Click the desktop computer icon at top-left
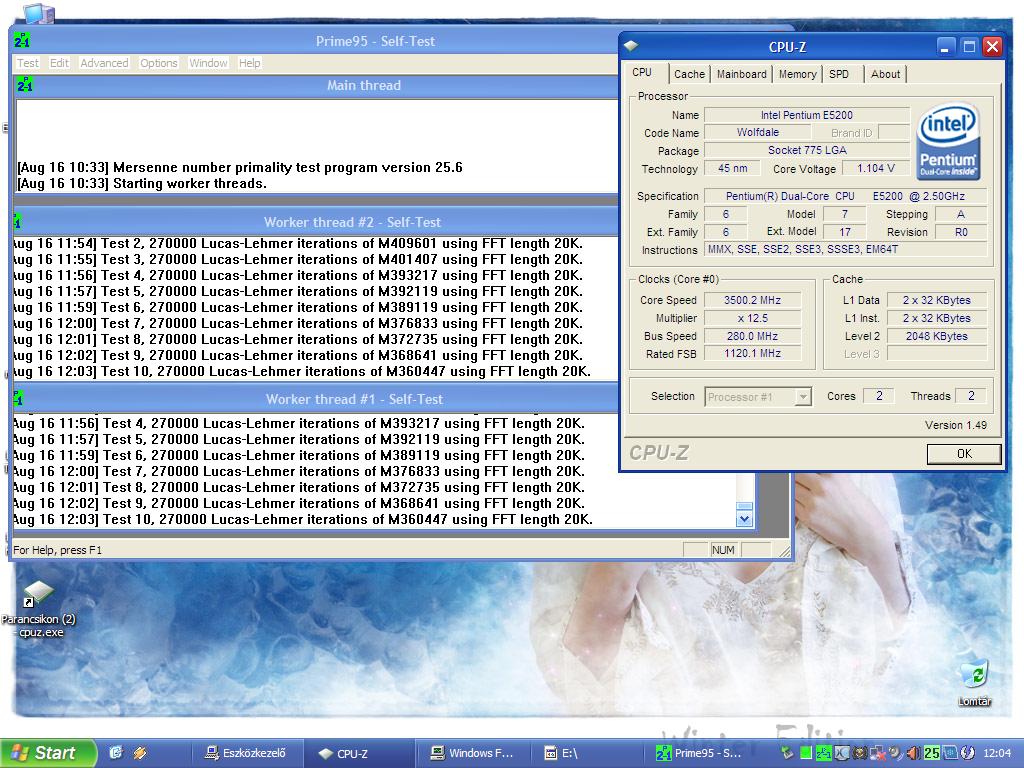This screenshot has width=1024, height=768. tap(39, 12)
